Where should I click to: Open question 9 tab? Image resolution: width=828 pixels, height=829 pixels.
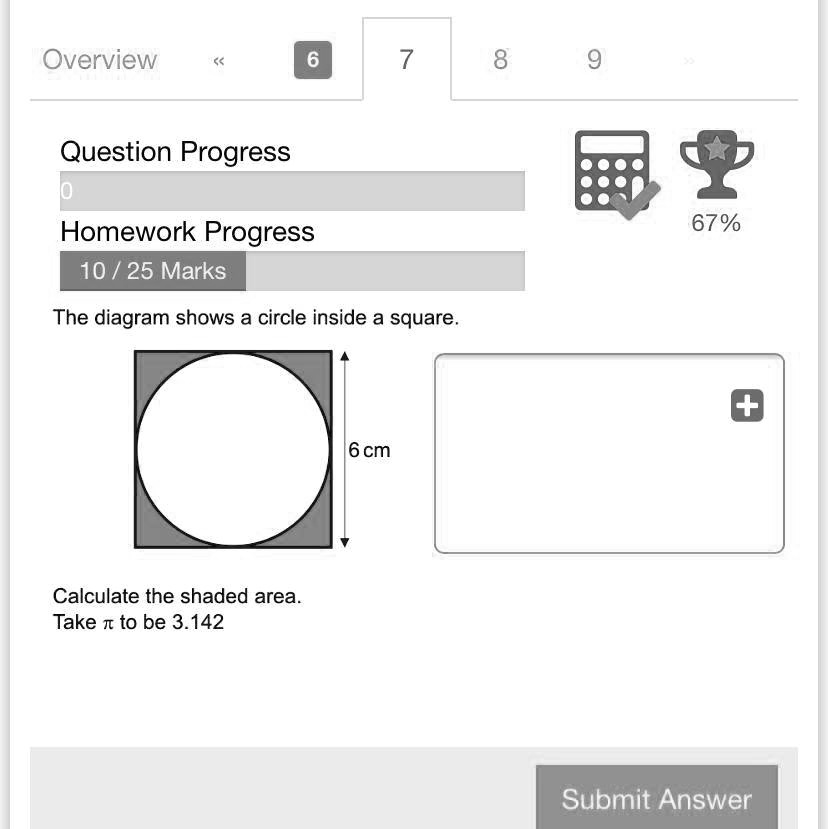[594, 60]
